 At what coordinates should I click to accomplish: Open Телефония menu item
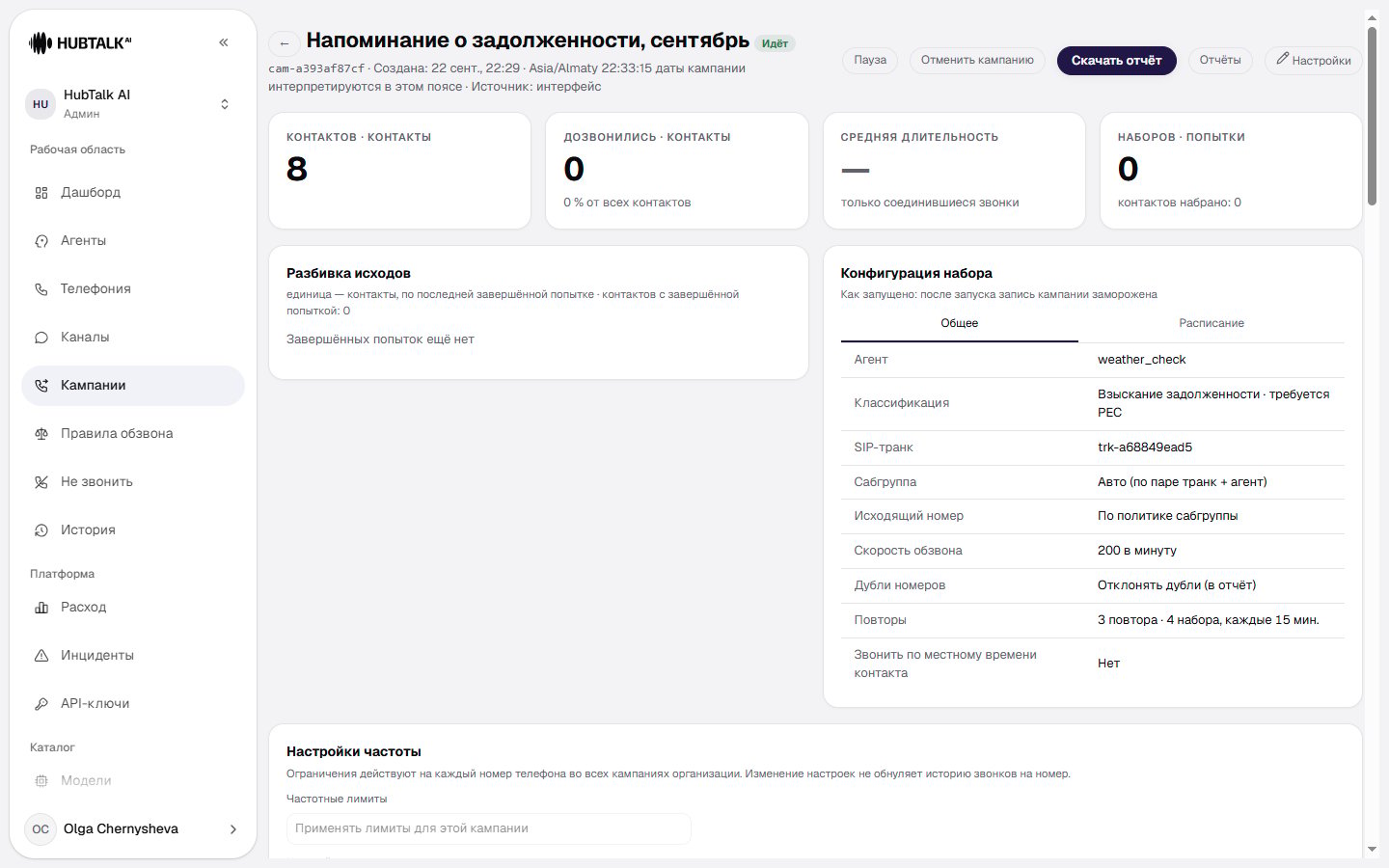(133, 289)
